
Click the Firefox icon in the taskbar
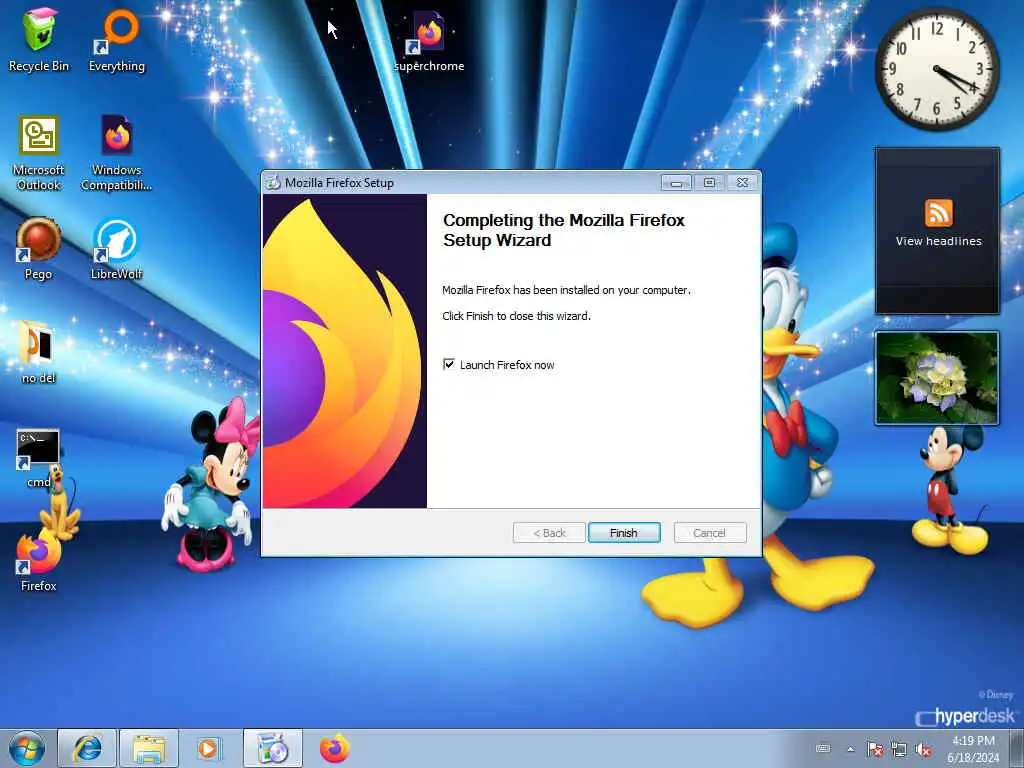click(x=334, y=748)
